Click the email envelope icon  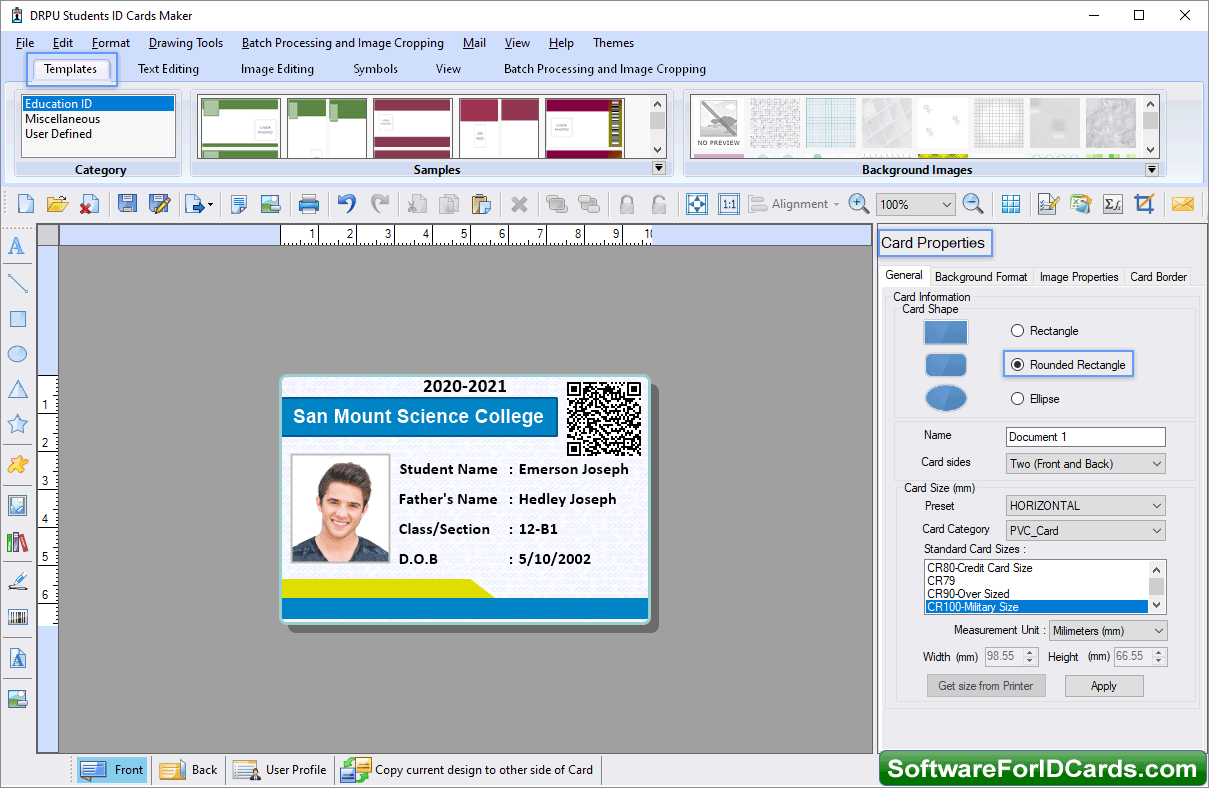click(x=1183, y=204)
